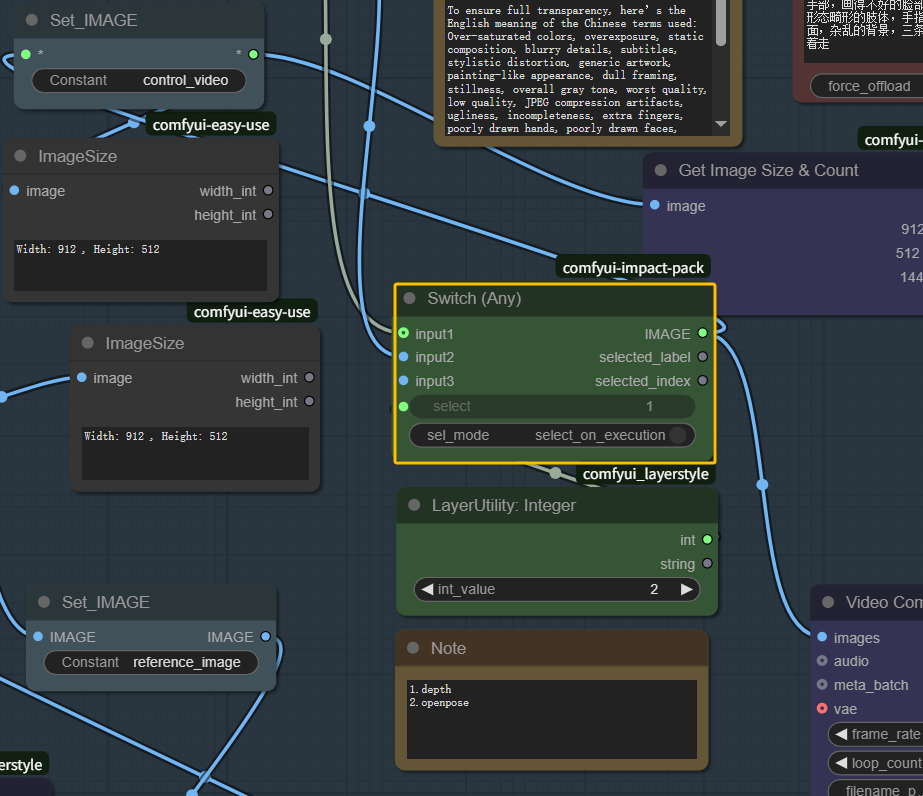Click the star output socket of control_video Set_IMAGE
923x796 pixels.
[253, 54]
